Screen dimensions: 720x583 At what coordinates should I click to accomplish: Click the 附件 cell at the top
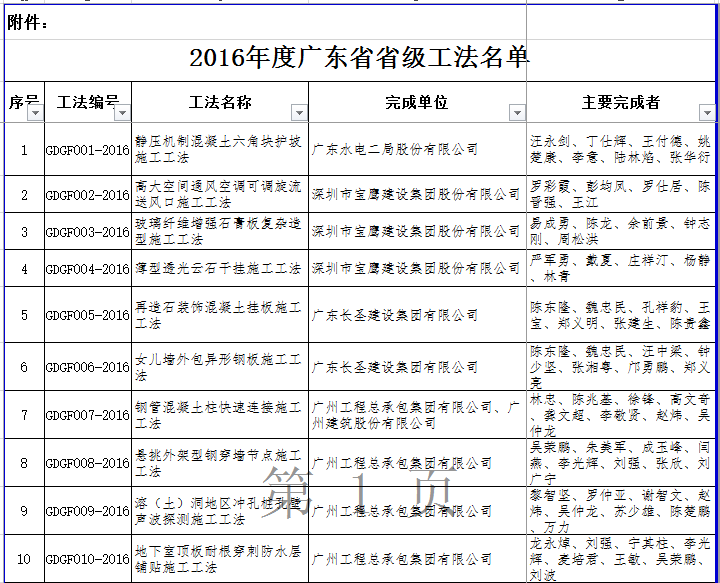tap(28, 22)
